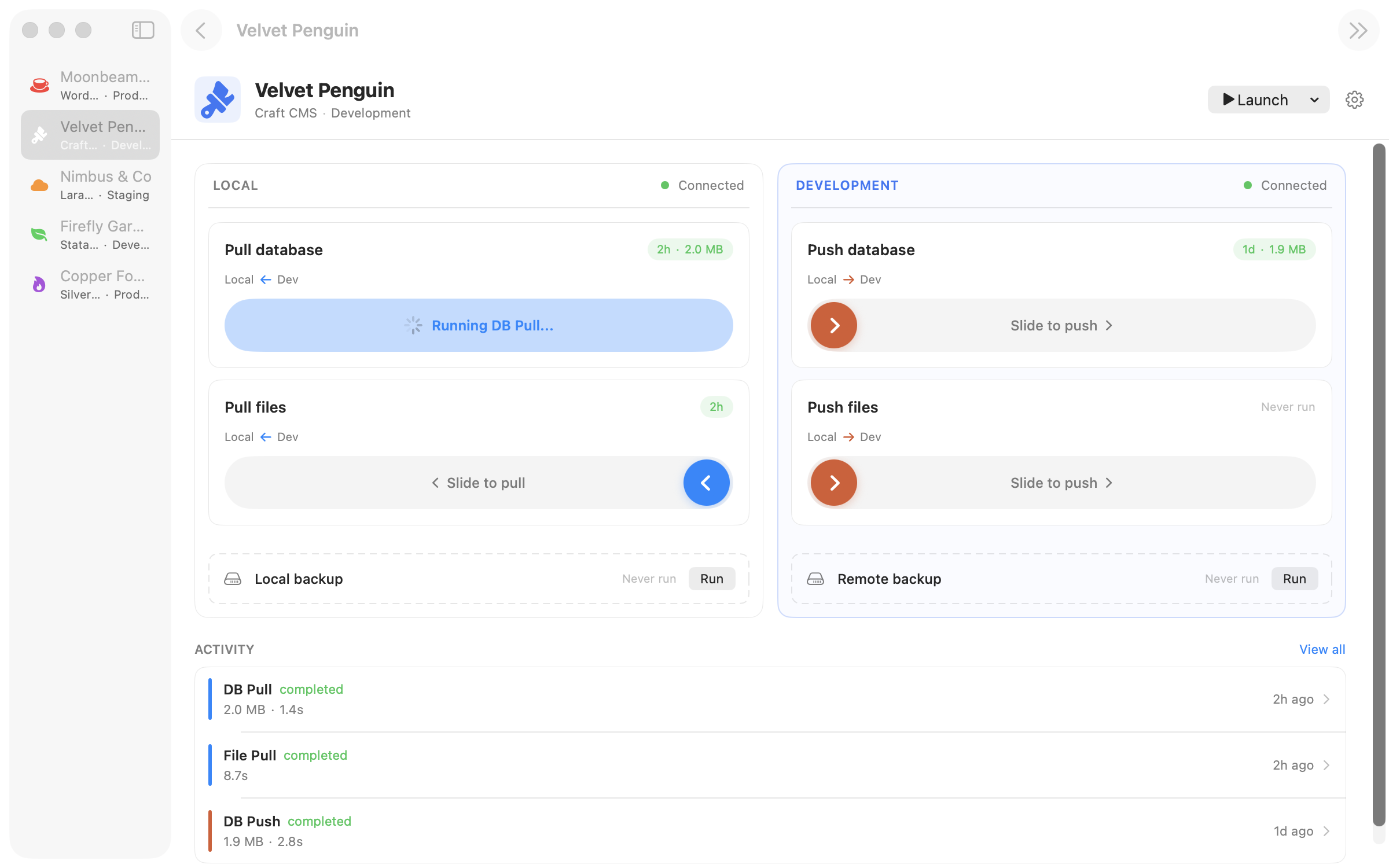Select Velvet Pen... project in sidebar
1389x868 pixels.
[90, 135]
